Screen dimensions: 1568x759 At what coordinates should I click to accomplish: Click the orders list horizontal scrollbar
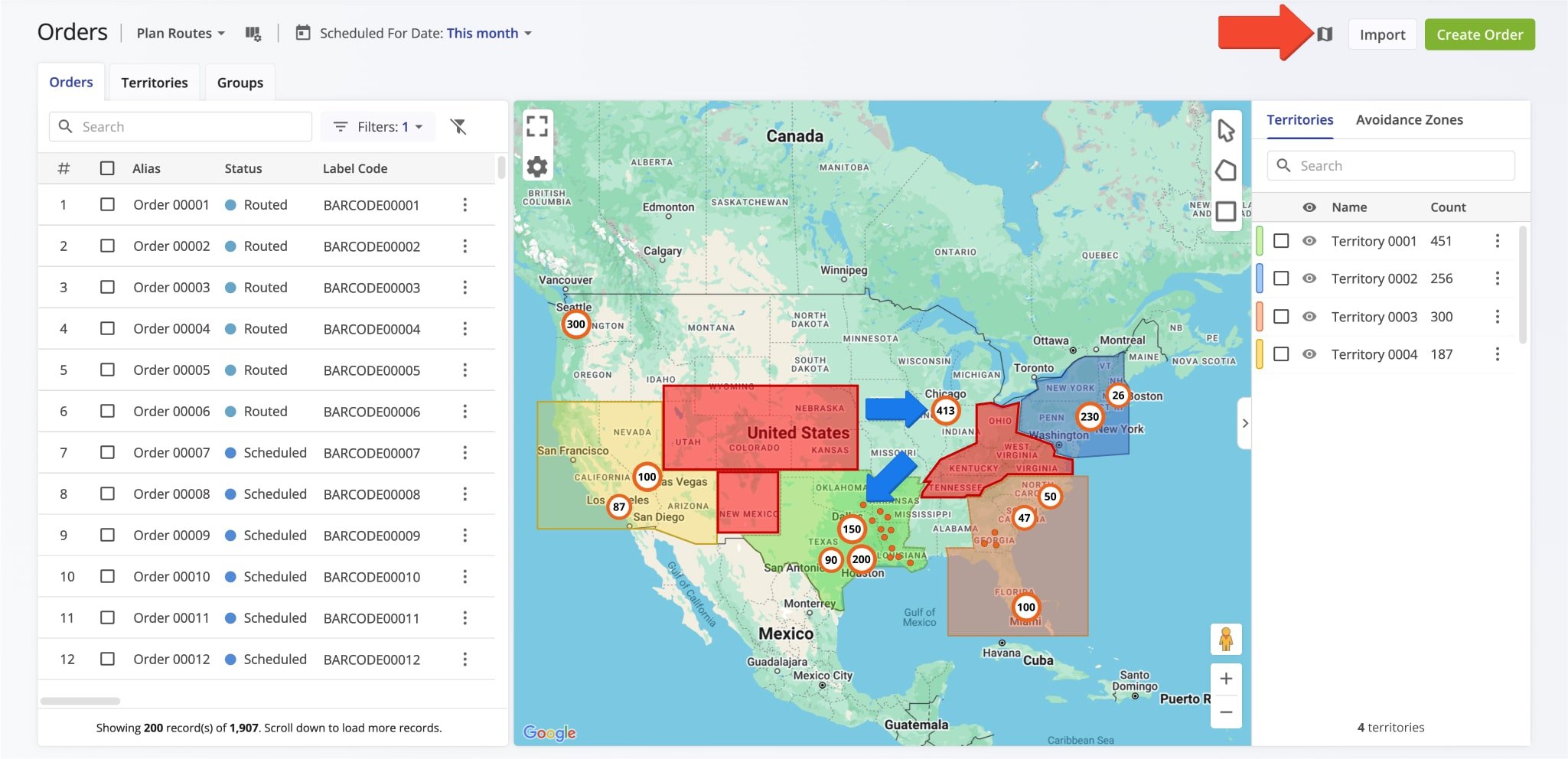tap(80, 701)
